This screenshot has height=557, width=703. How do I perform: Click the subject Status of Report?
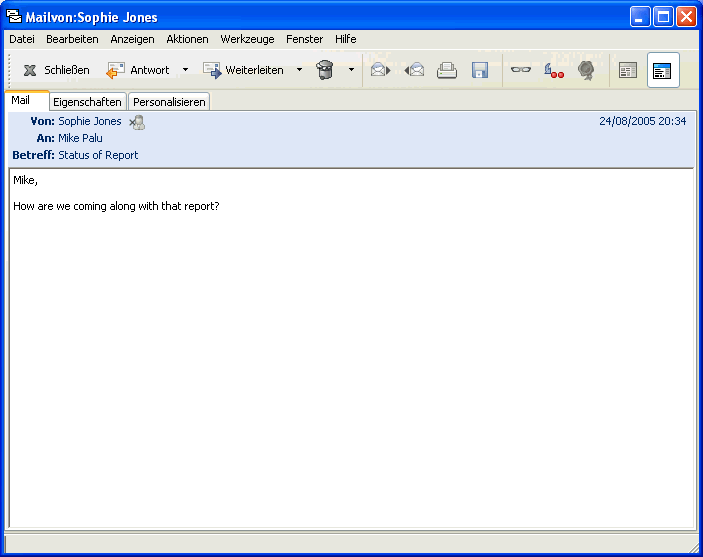pyautogui.click(x=98, y=155)
